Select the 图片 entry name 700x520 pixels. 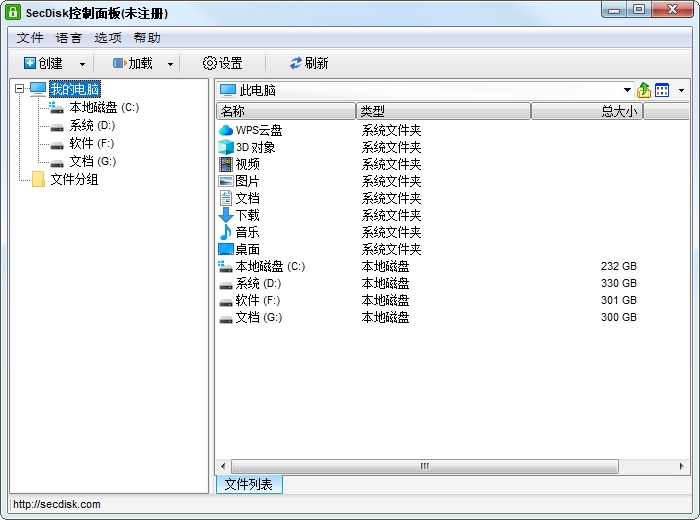247,181
